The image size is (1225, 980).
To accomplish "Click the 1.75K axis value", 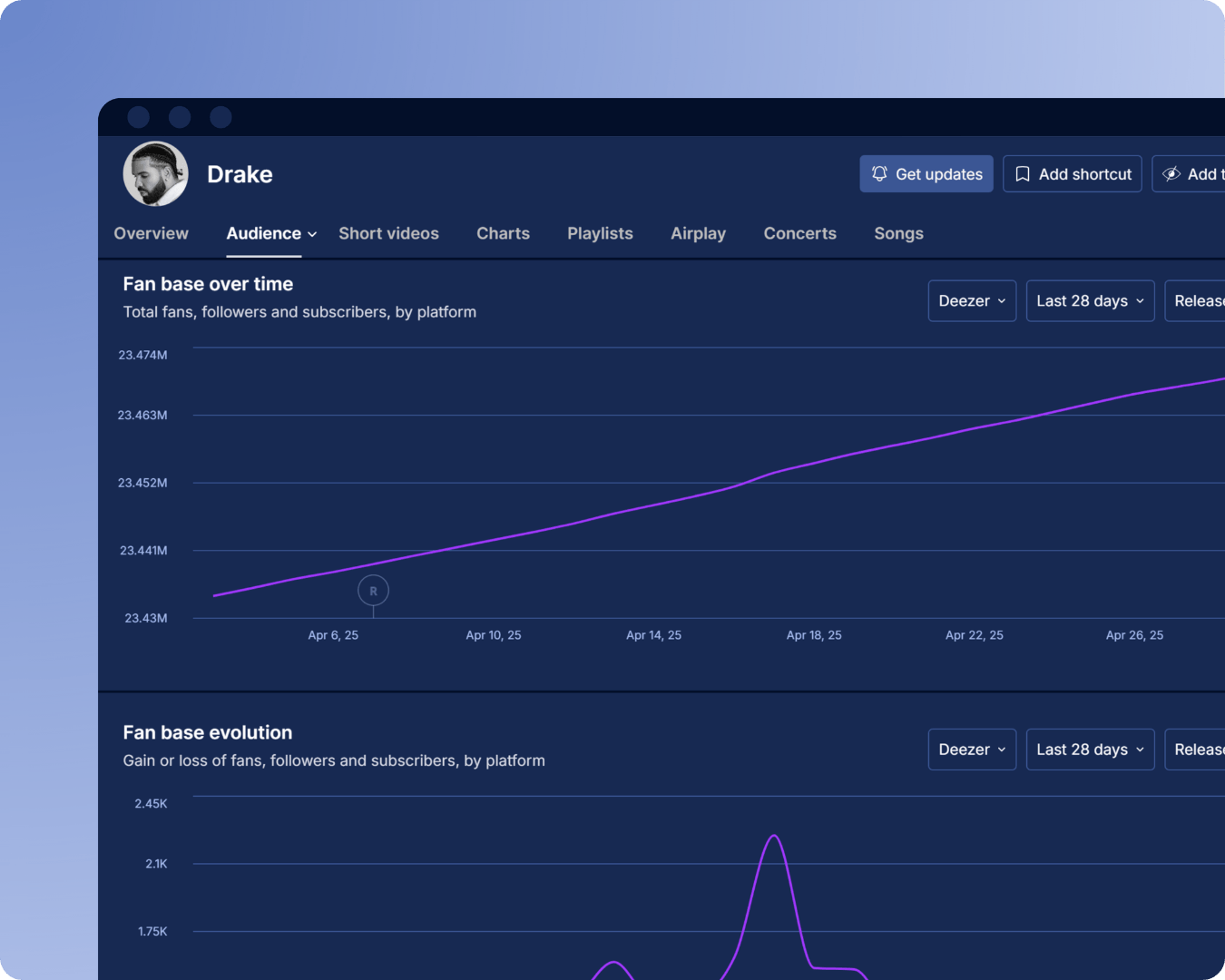I will tap(152, 931).
